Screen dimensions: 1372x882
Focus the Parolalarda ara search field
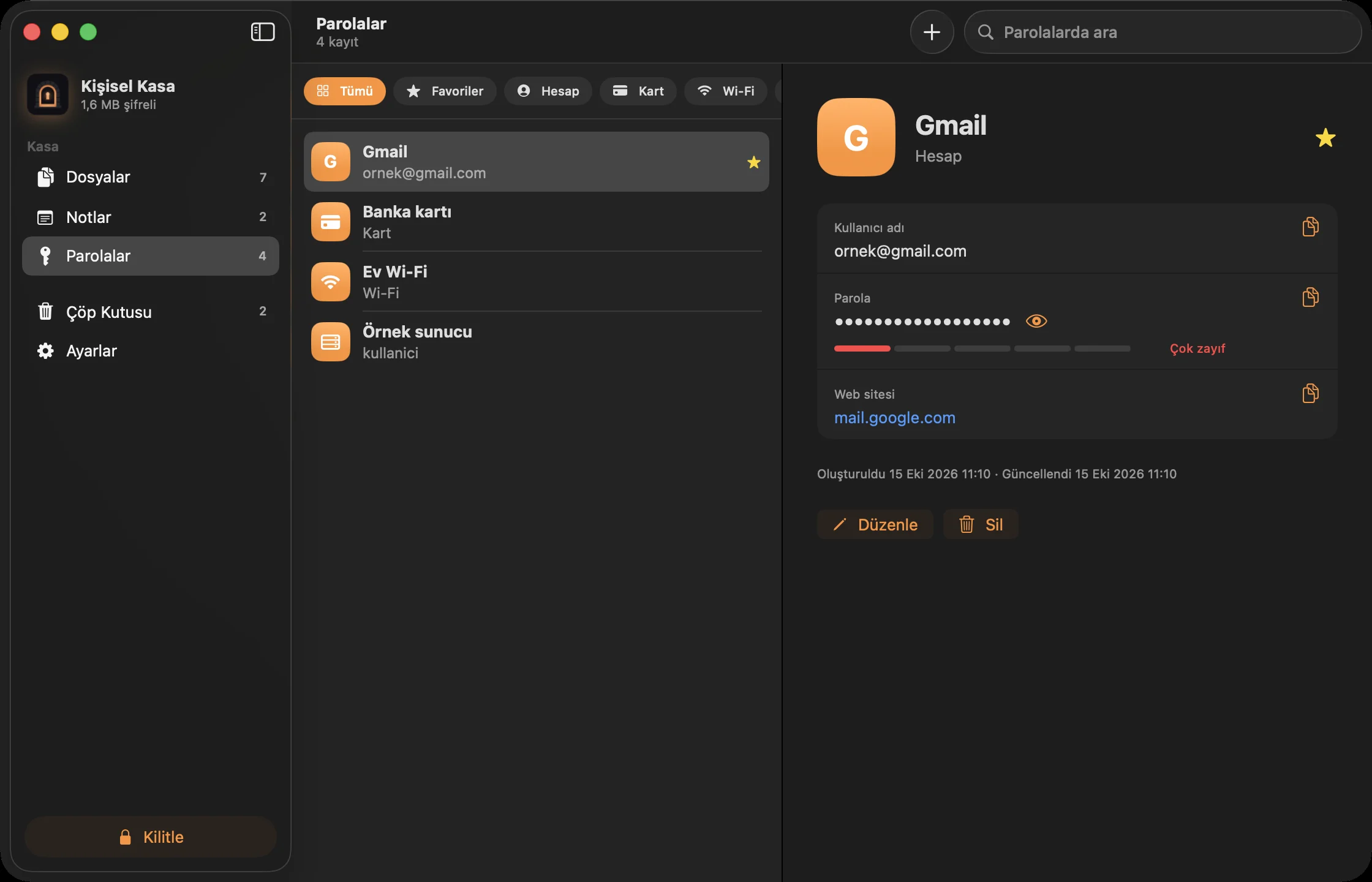click(x=1163, y=32)
